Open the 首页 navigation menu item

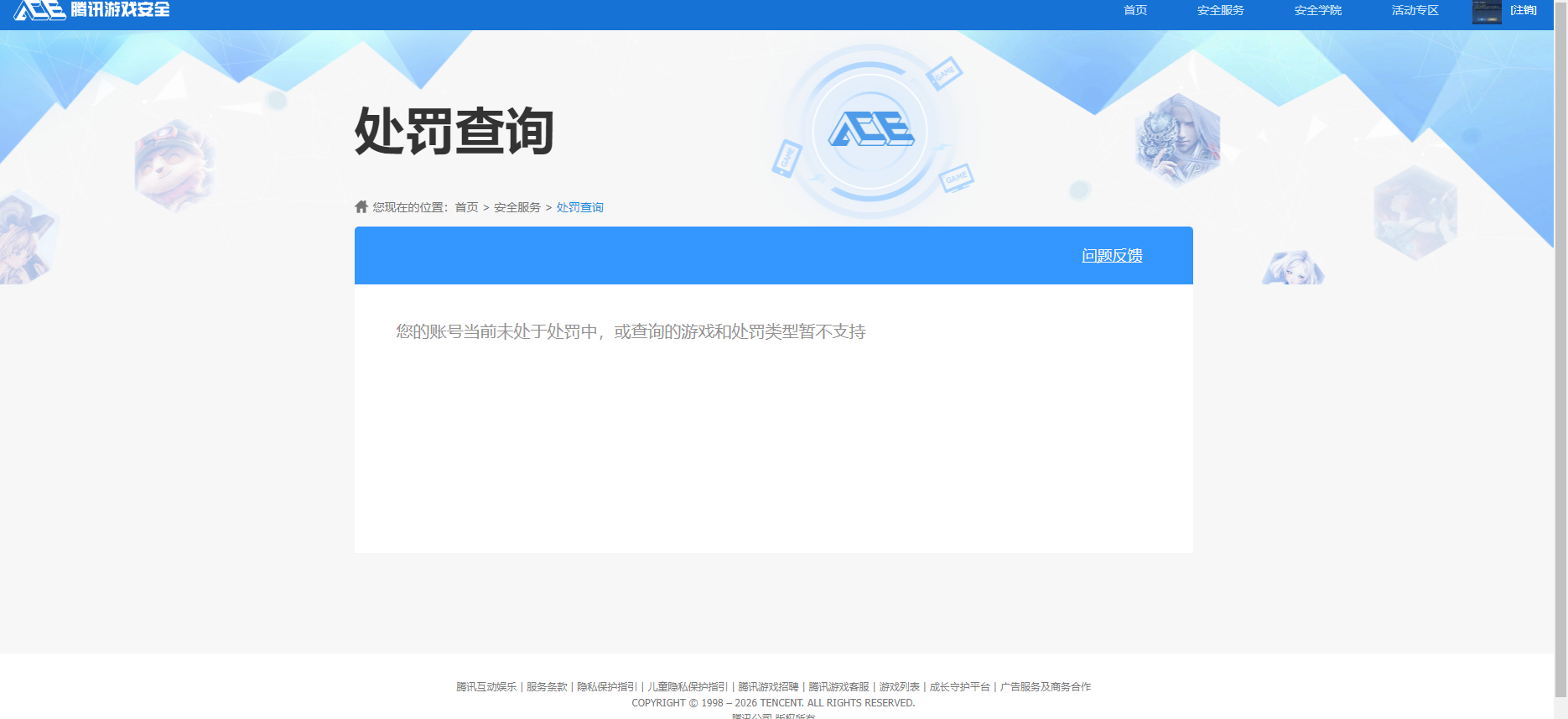[x=1135, y=10]
